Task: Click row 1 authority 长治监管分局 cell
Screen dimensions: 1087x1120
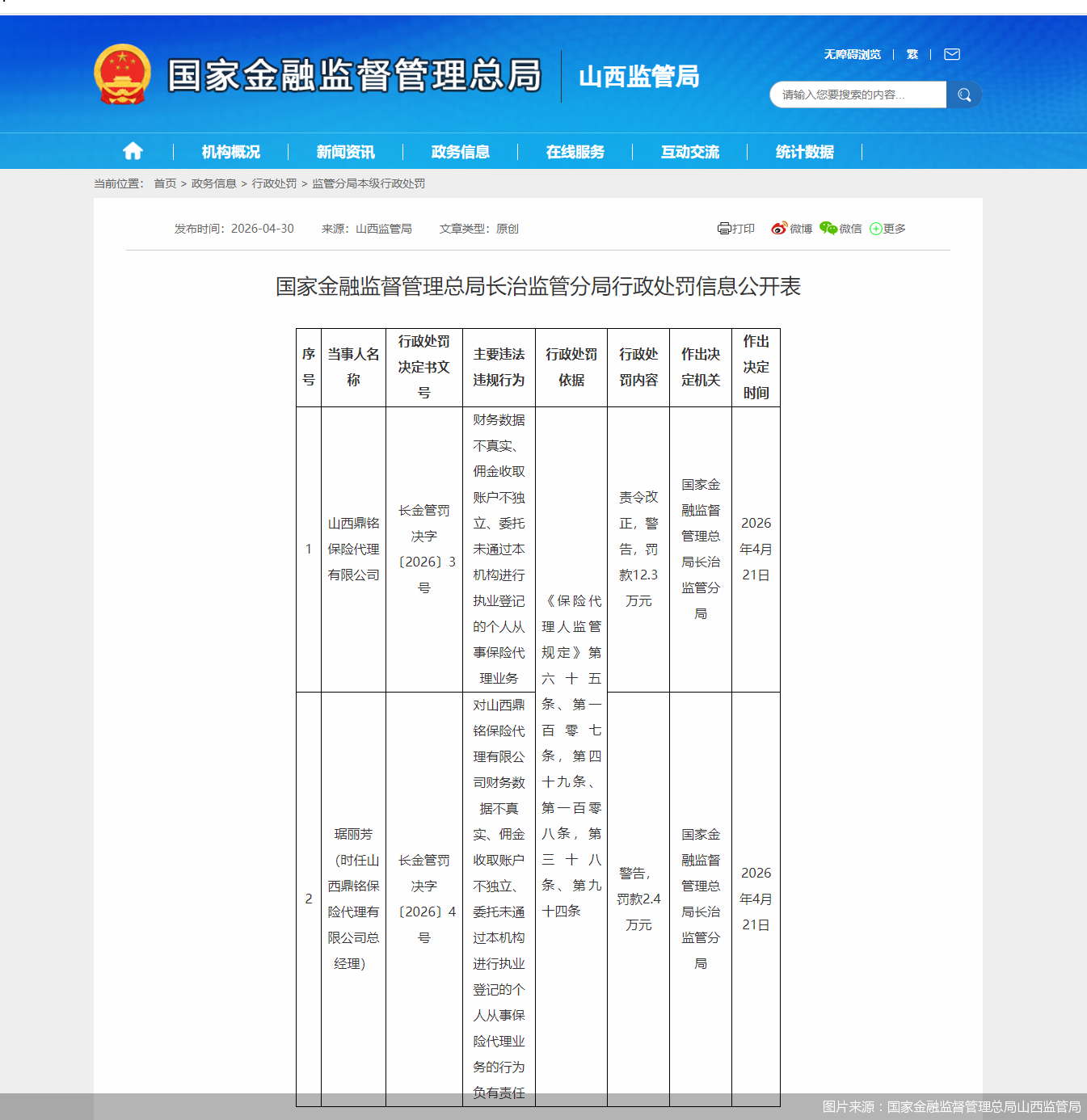Action: [x=701, y=549]
